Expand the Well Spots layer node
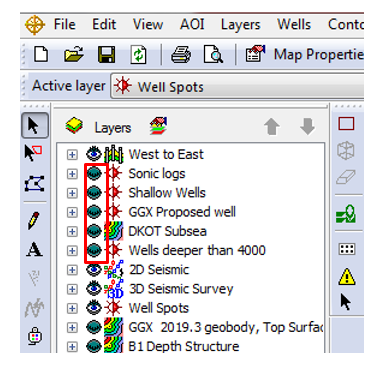Viewport: 378px width, 365px height. click(72, 308)
